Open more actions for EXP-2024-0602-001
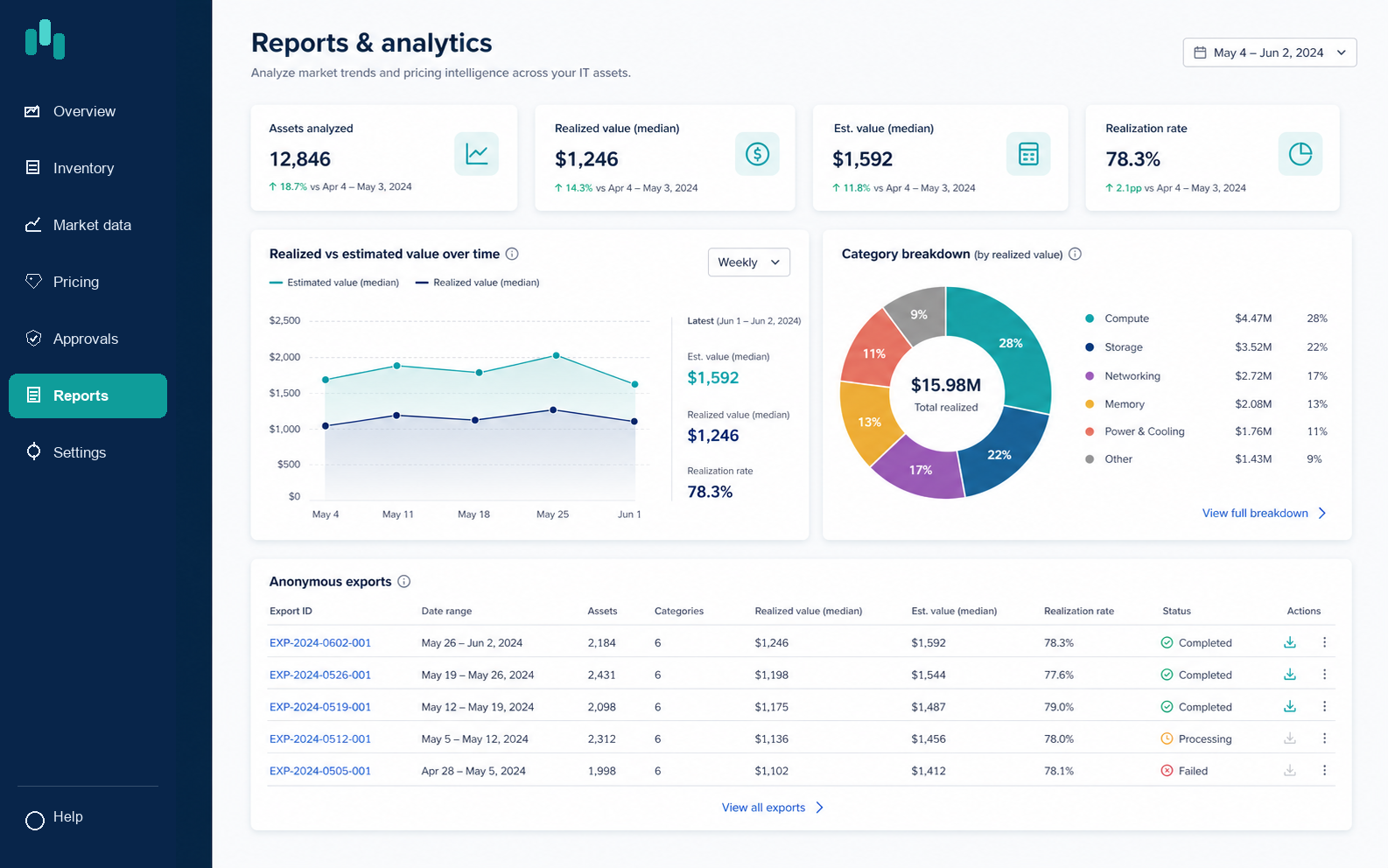The image size is (1388, 868). point(1324,642)
